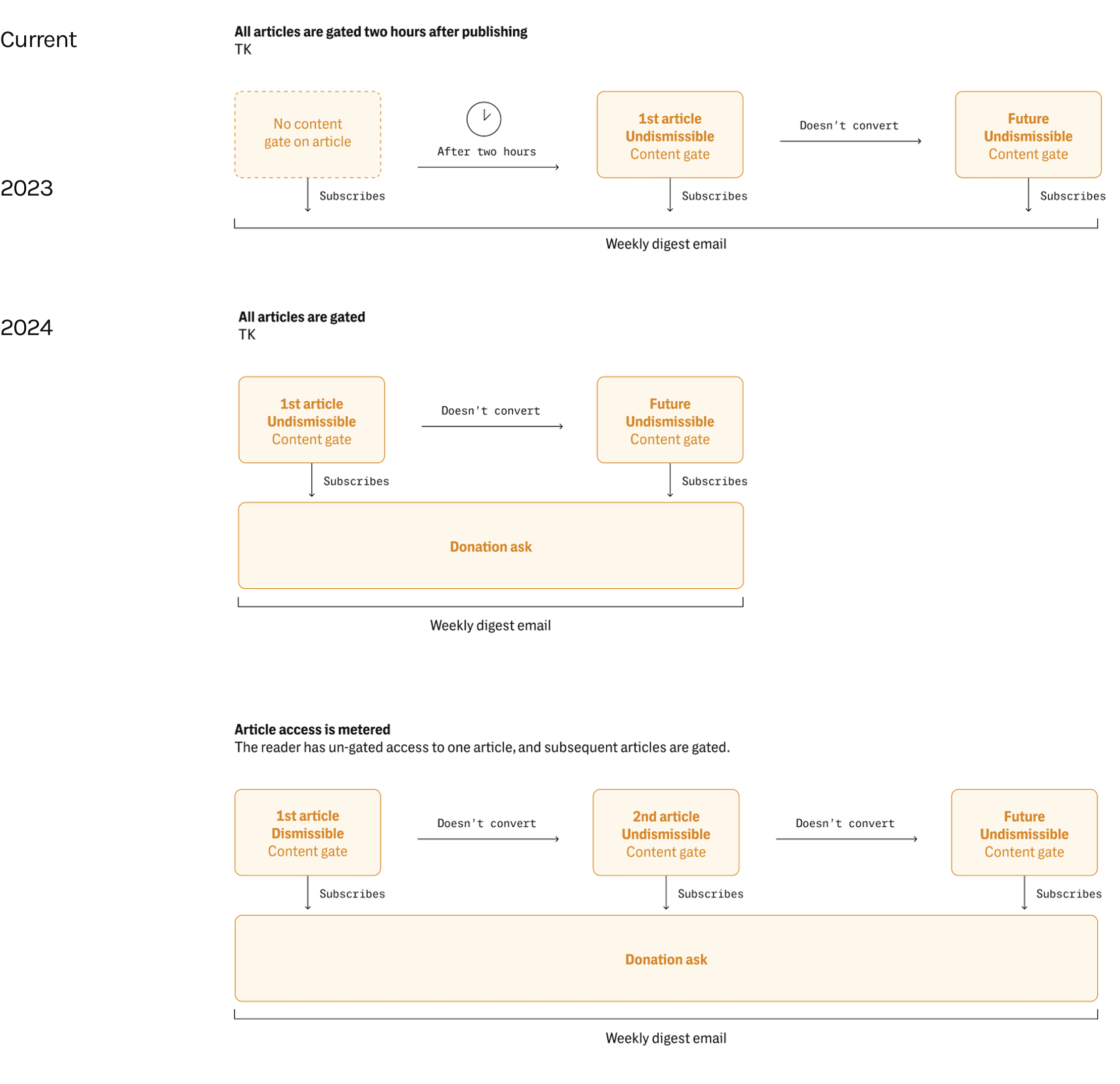Click the 1st article Dismissible Content gate box

(x=308, y=832)
